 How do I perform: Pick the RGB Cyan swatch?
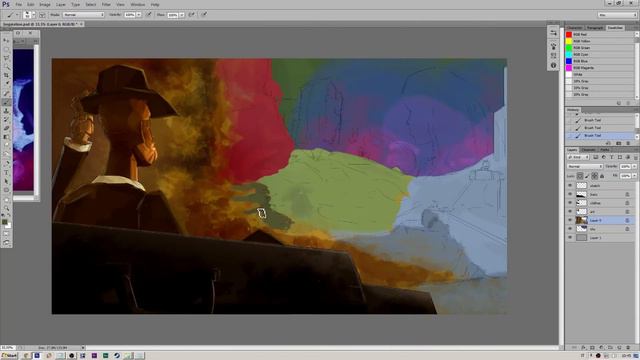[569, 54]
